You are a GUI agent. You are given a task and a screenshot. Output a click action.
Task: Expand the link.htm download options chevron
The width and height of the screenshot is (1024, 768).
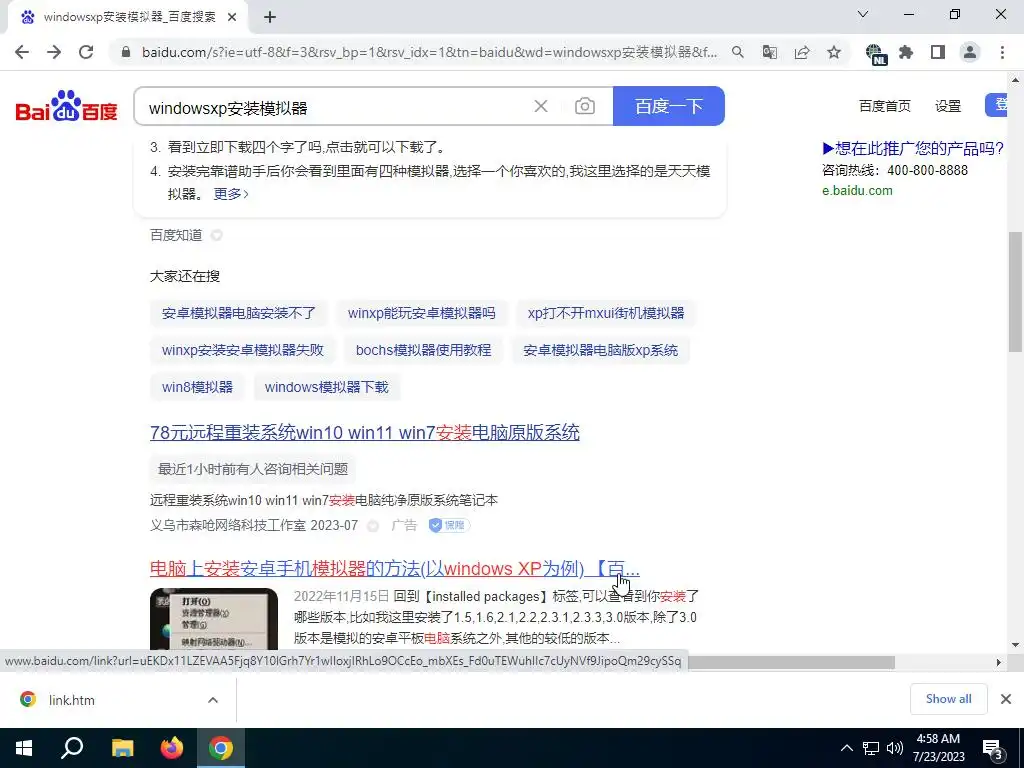click(x=213, y=700)
